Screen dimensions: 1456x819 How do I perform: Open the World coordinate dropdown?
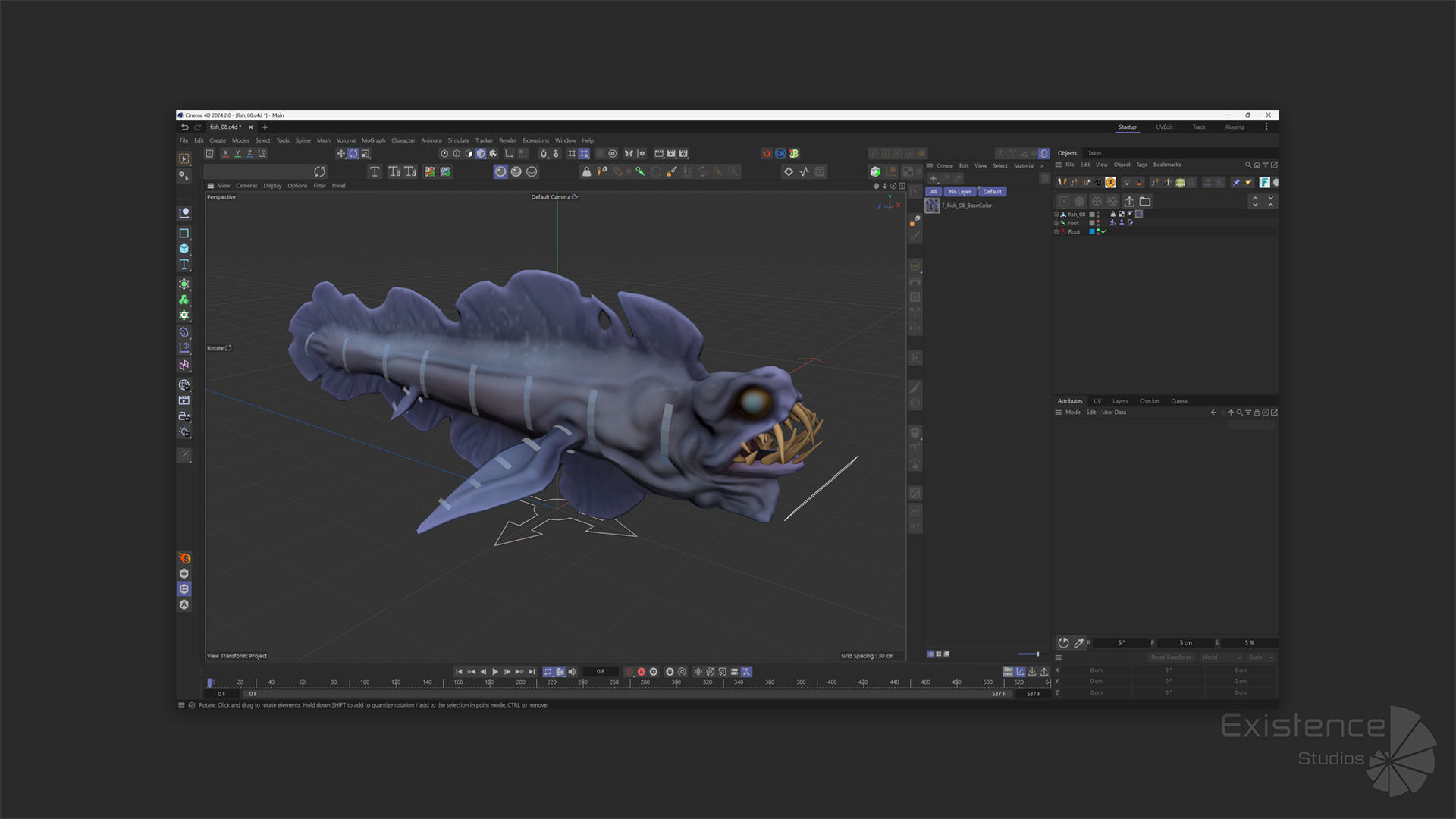pos(1221,657)
